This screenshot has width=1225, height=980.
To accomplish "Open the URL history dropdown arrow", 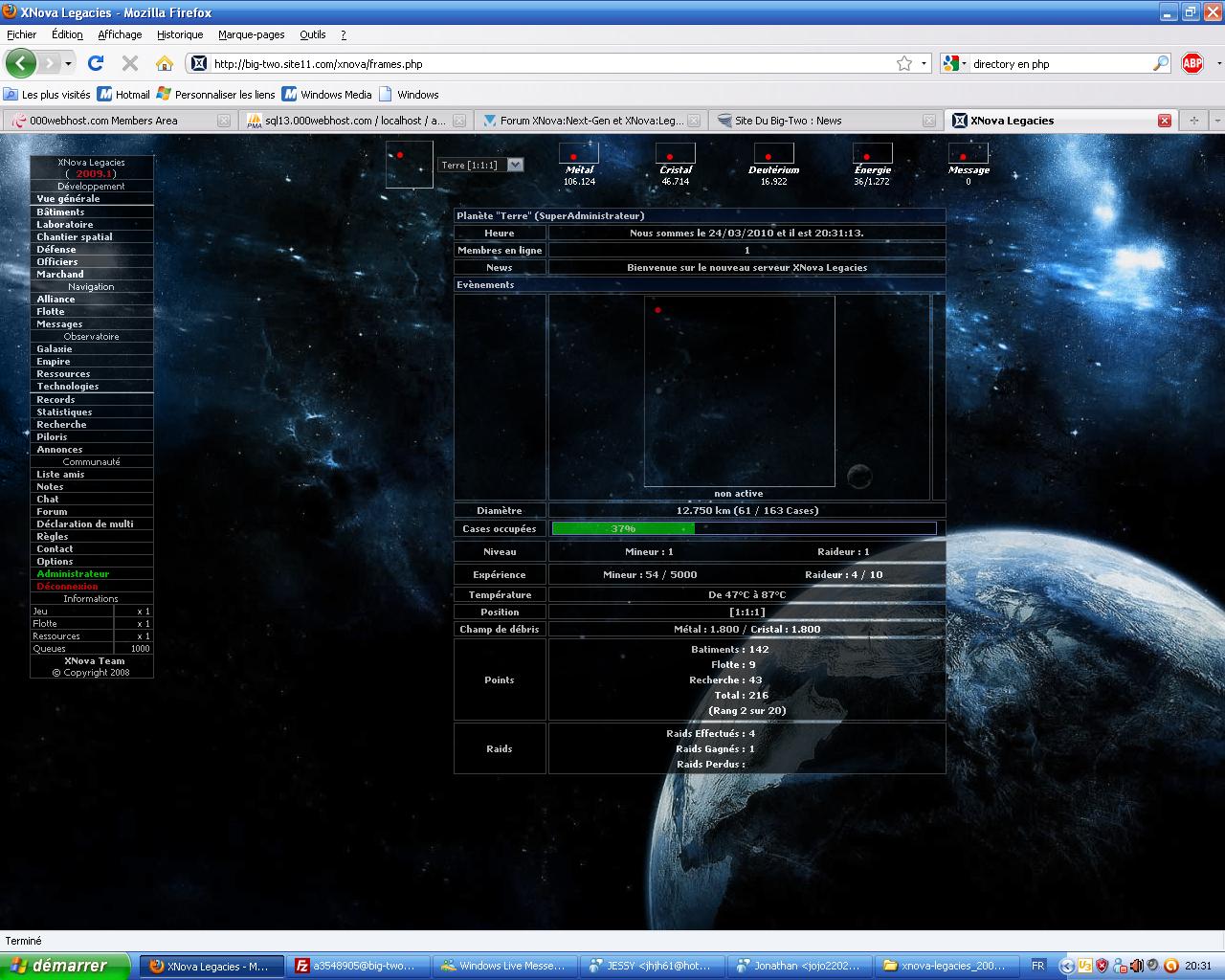I will tap(924, 63).
